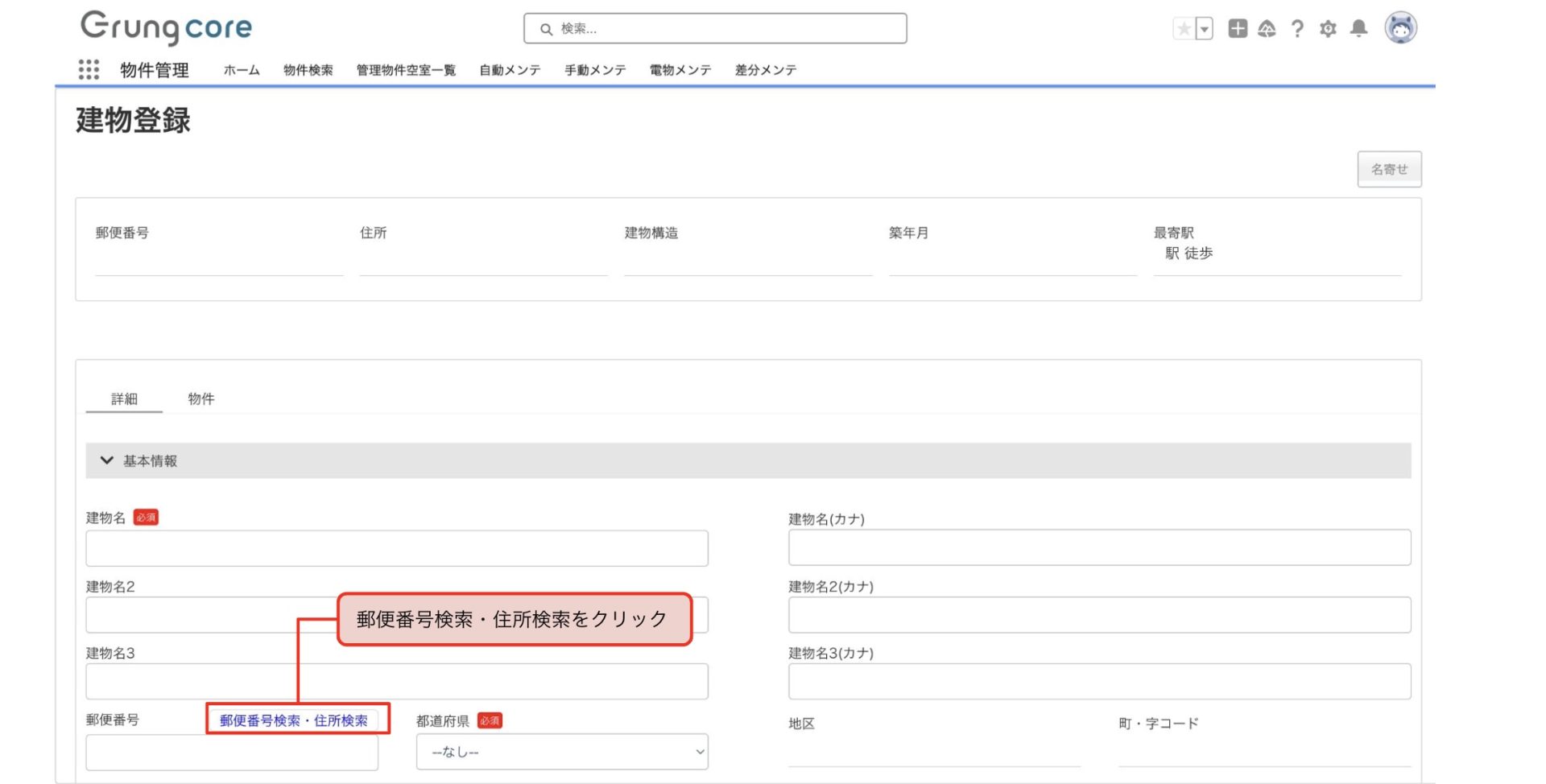The height and width of the screenshot is (784, 1546).
Task: Open the notifications bell
Action: click(x=1358, y=29)
